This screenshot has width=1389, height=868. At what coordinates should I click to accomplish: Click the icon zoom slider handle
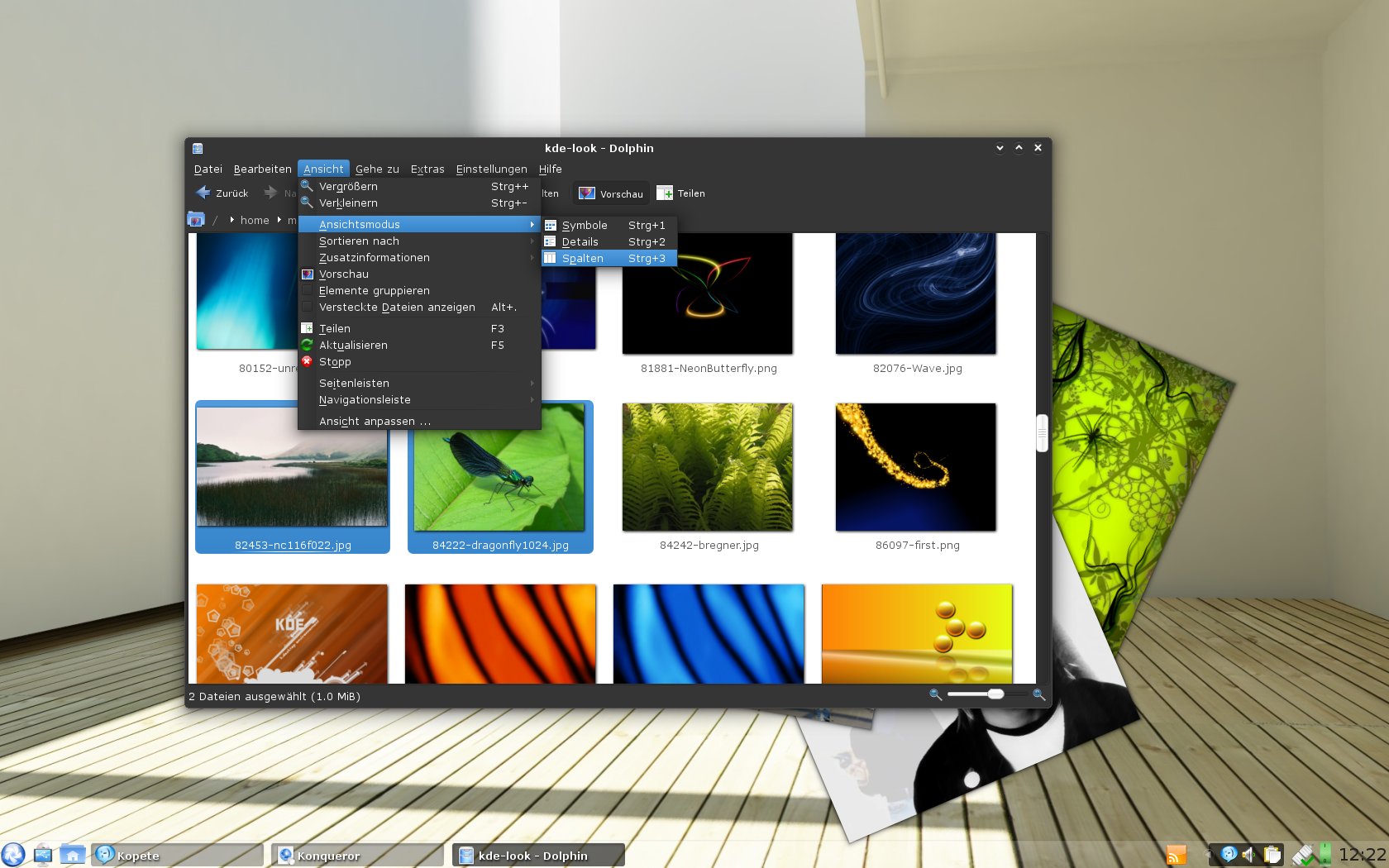click(996, 694)
